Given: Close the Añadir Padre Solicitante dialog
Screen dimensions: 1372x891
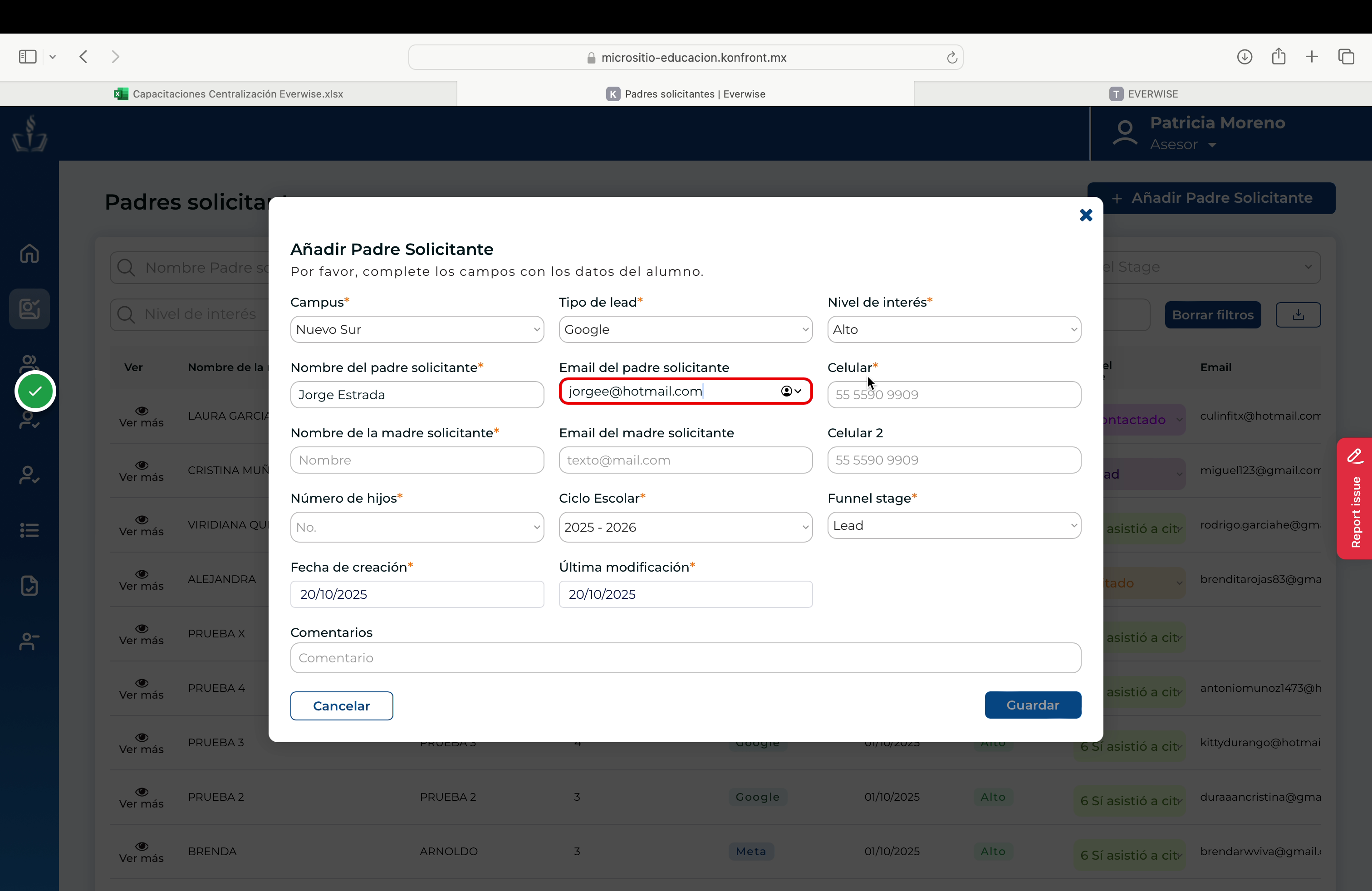Looking at the screenshot, I should click(x=1086, y=215).
